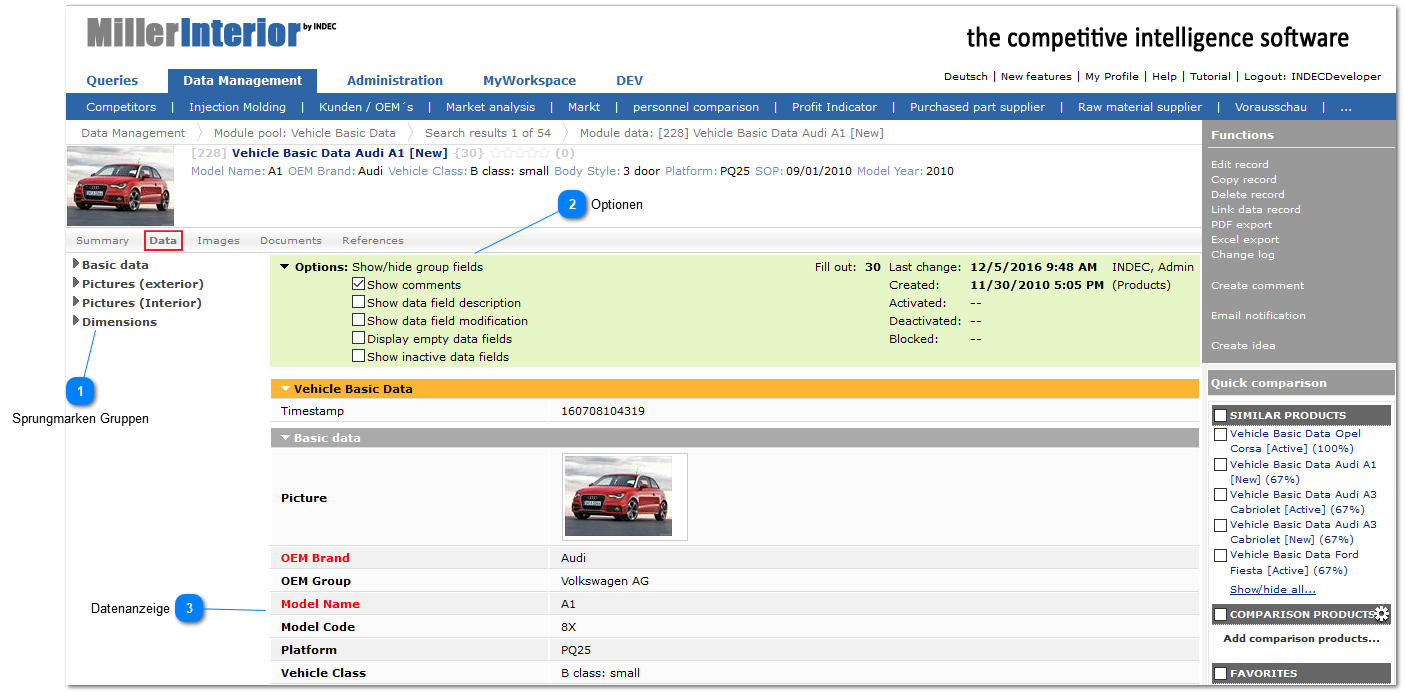Image resolution: width=1405 pixels, height=694 pixels.
Task: Tick the COMPARISON PRODUCTS header checkbox
Action: coord(1220,614)
